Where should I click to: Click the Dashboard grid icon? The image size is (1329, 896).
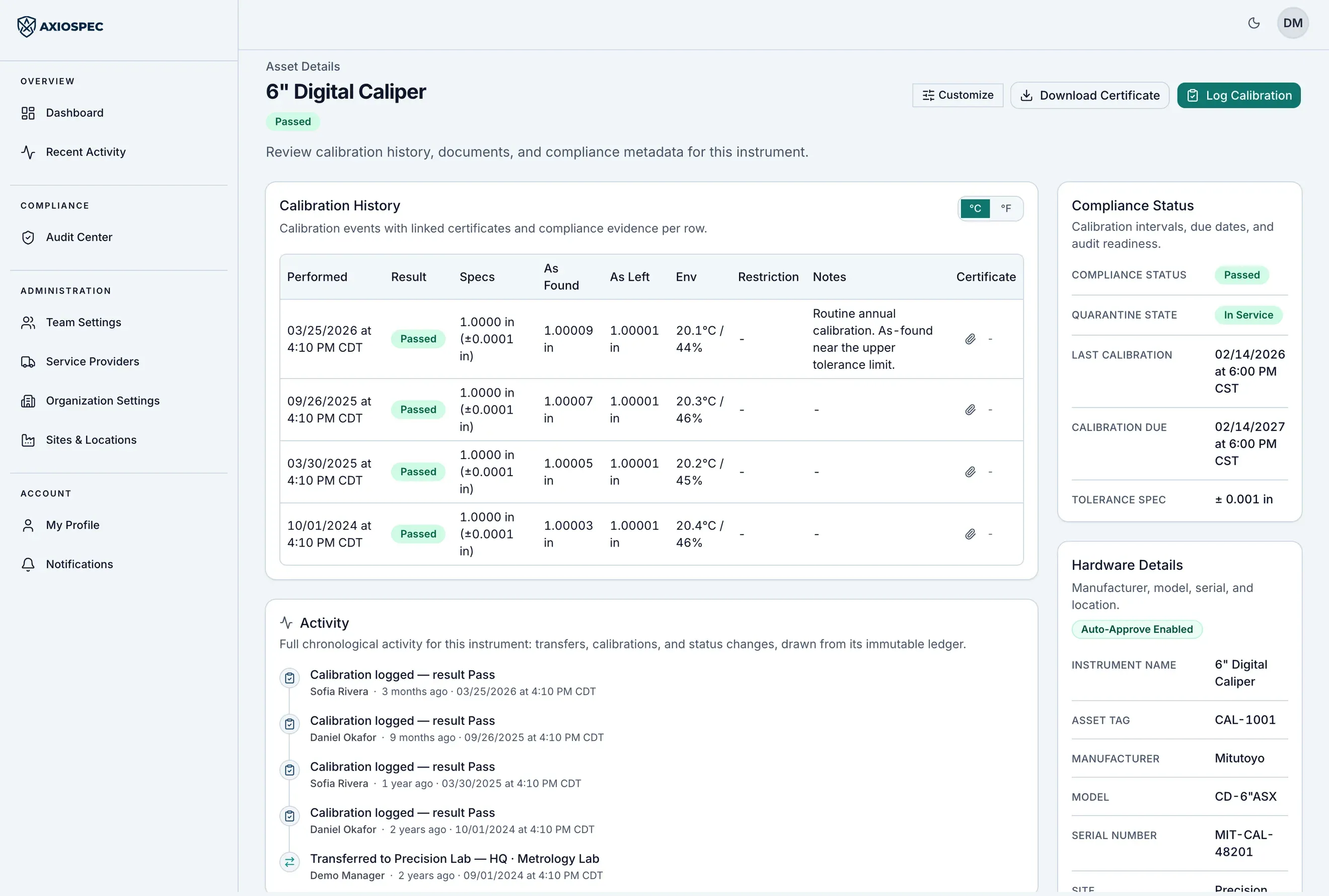pyautogui.click(x=28, y=113)
